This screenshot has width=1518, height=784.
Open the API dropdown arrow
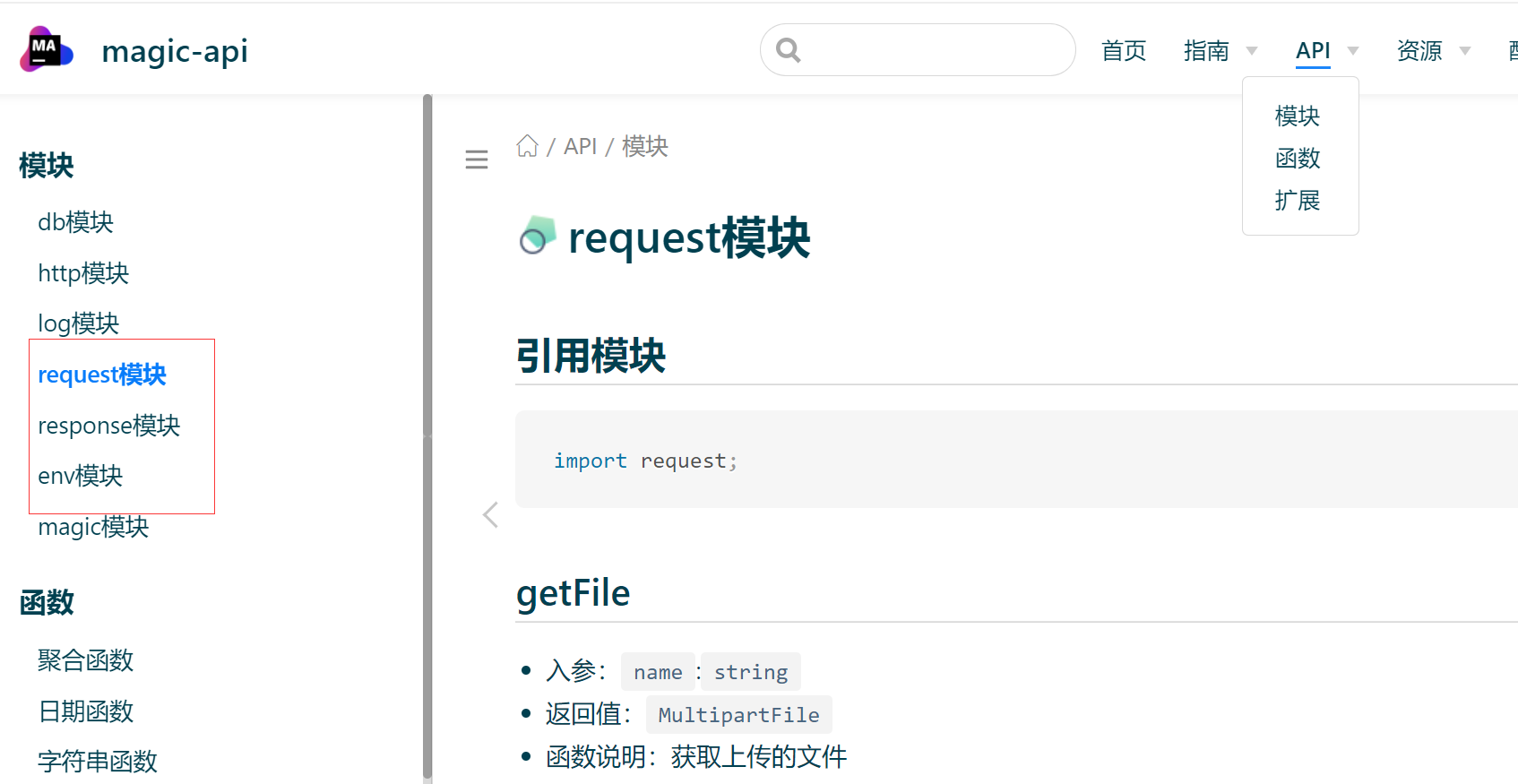[x=1351, y=51]
